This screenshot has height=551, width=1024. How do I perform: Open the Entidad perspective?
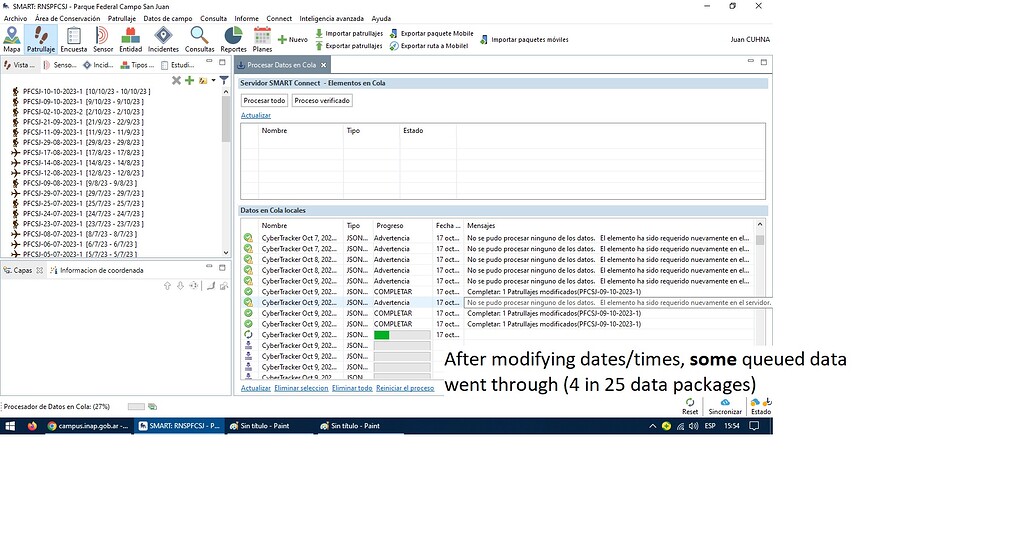(130, 39)
